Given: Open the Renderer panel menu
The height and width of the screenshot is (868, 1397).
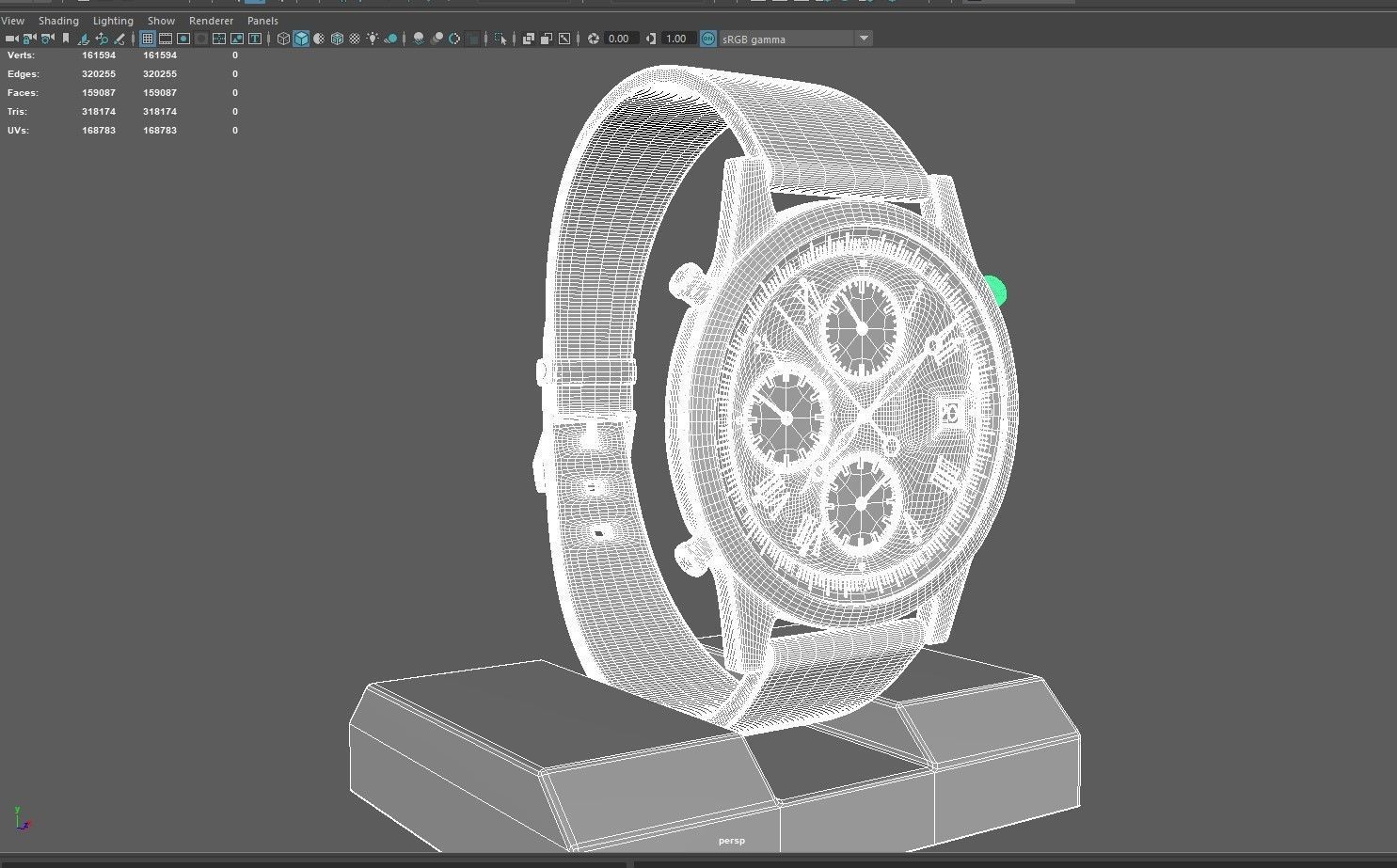Looking at the screenshot, I should [211, 21].
